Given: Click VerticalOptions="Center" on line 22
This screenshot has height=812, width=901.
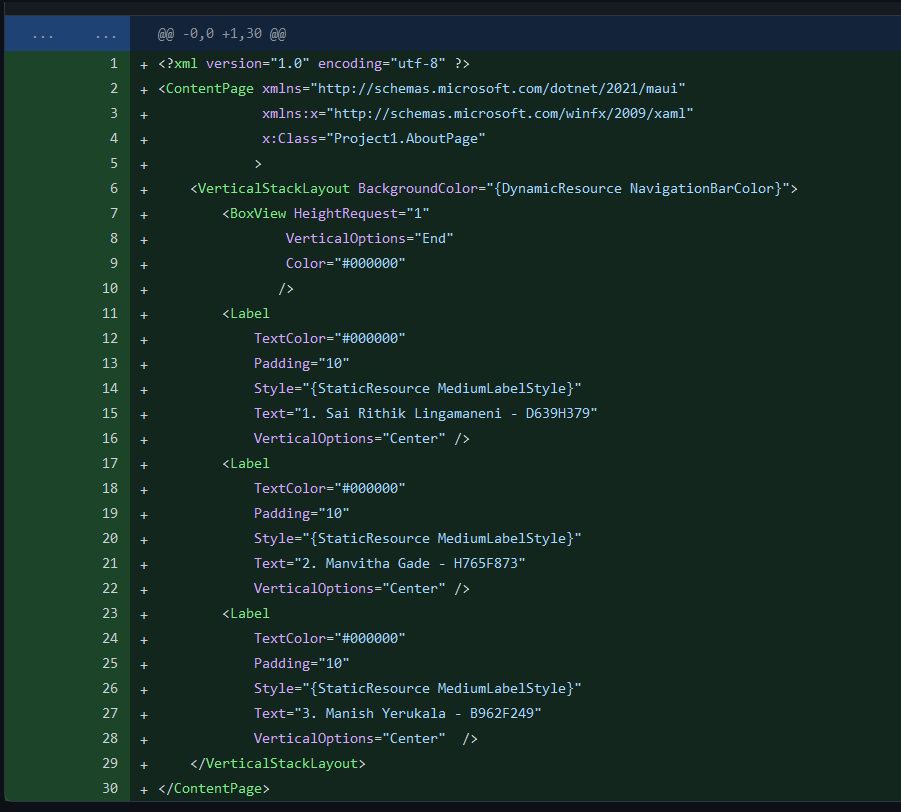Looking at the screenshot, I should pyautogui.click(x=349, y=588).
